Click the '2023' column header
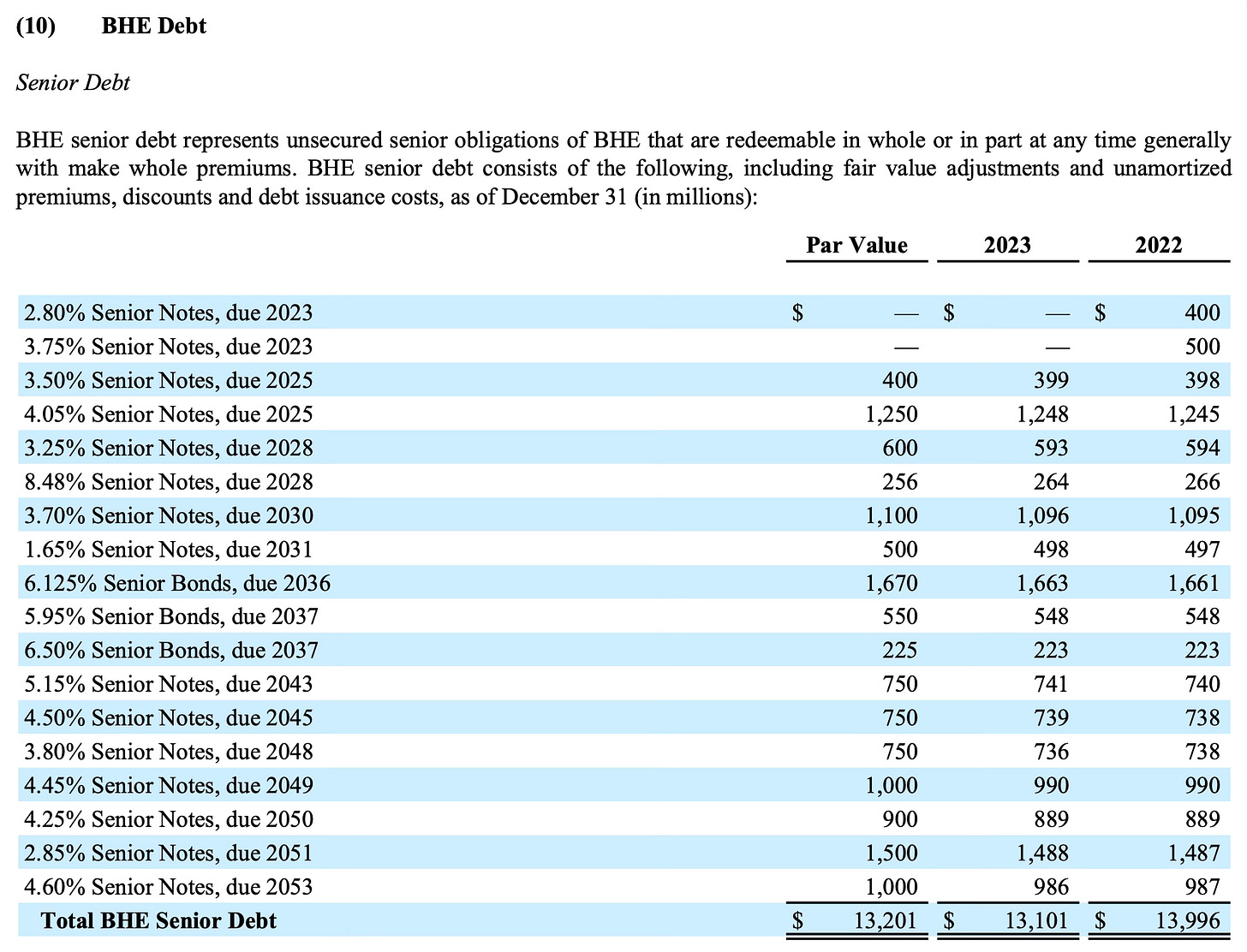This screenshot has width=1247, height=952. point(1007,245)
